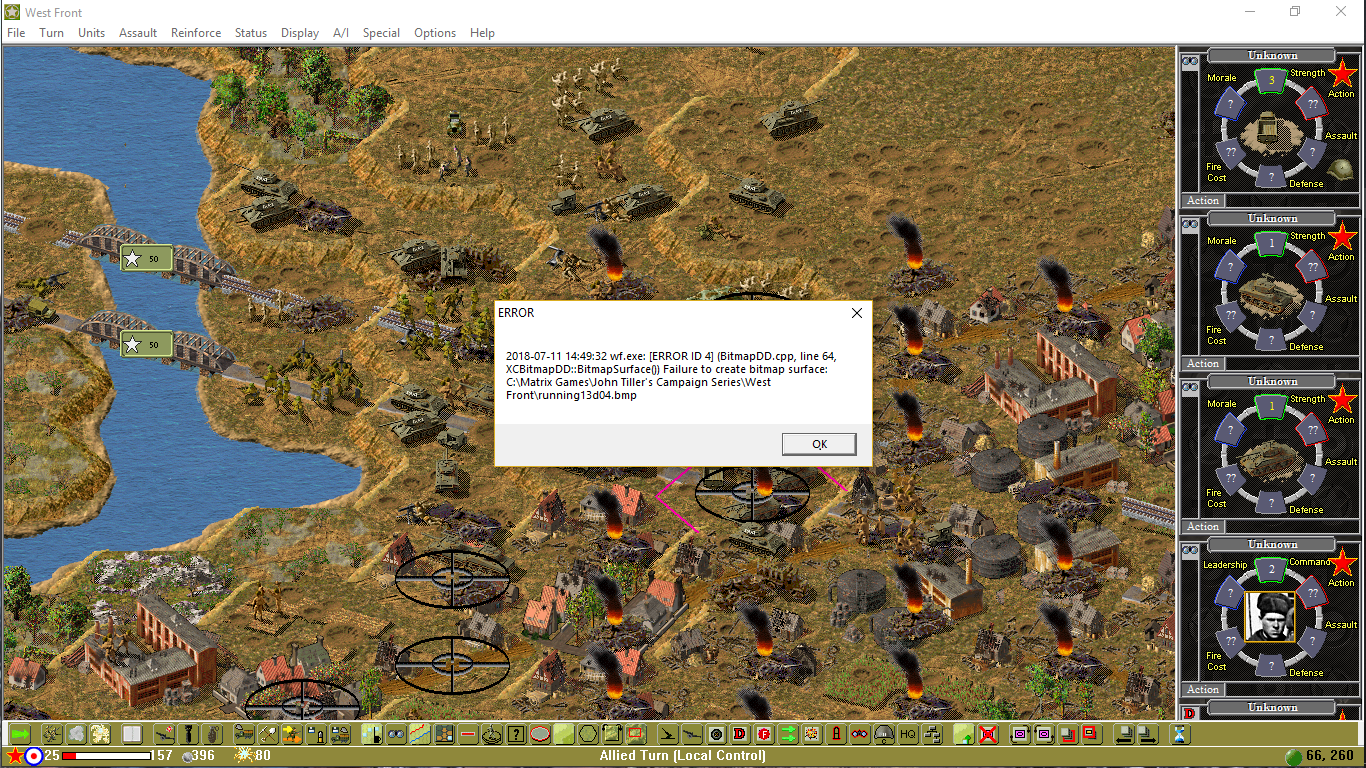Open the Turn menu
Screen dimensions: 1366x768
tap(51, 33)
